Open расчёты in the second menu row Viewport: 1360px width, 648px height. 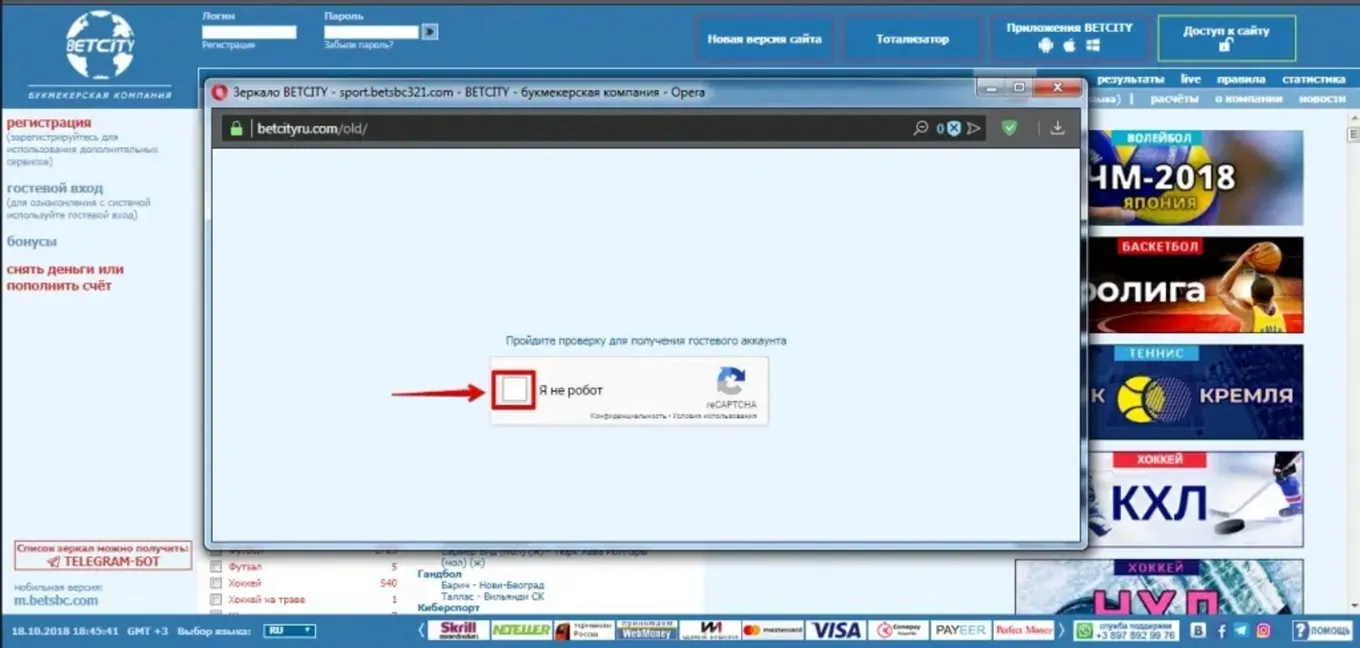click(x=1174, y=99)
